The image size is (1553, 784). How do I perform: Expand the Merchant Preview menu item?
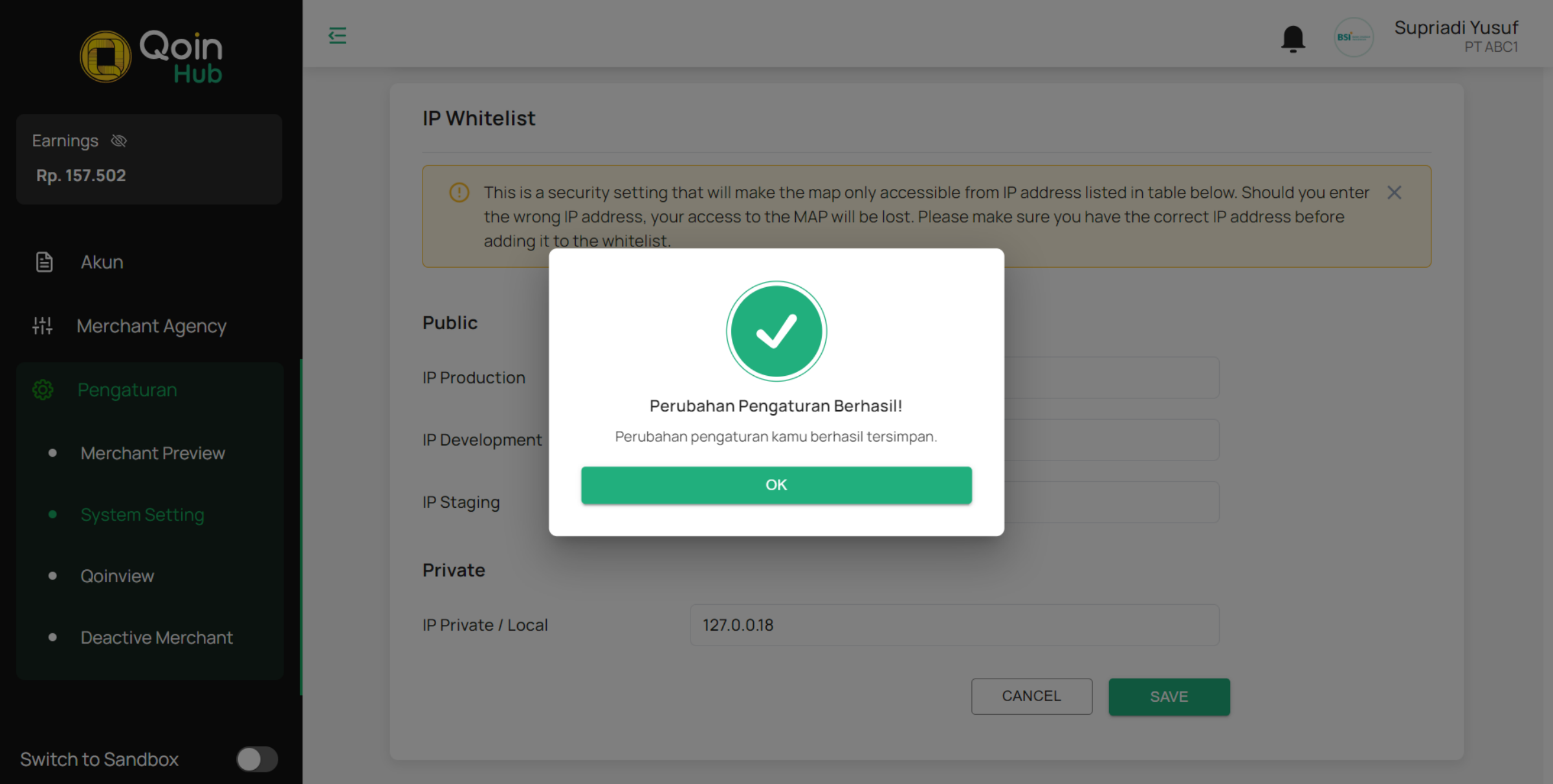[152, 452]
